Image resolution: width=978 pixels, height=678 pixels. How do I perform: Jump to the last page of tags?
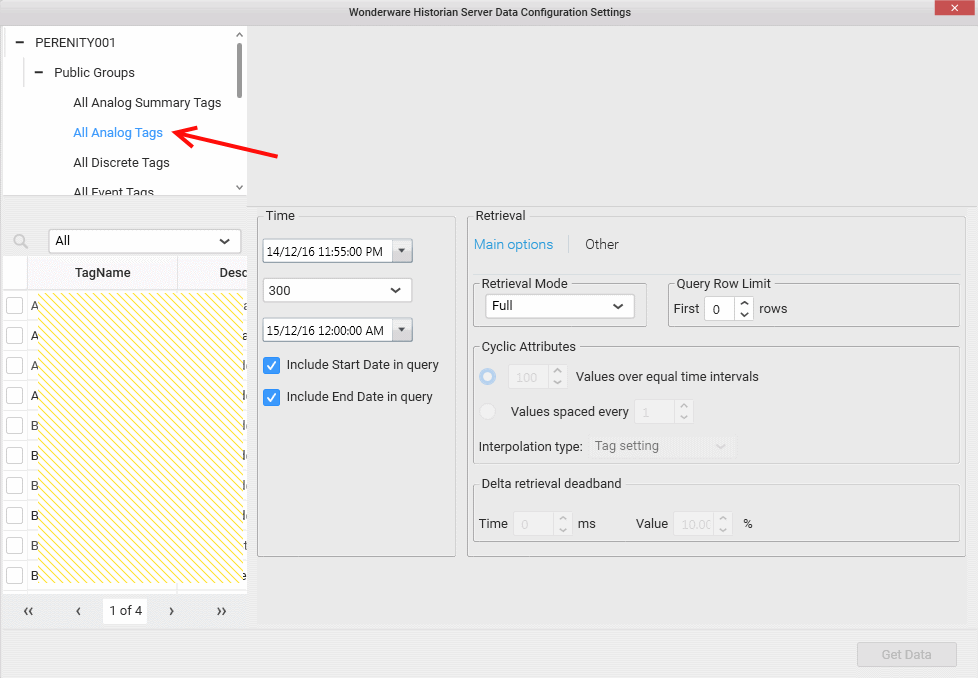point(221,611)
